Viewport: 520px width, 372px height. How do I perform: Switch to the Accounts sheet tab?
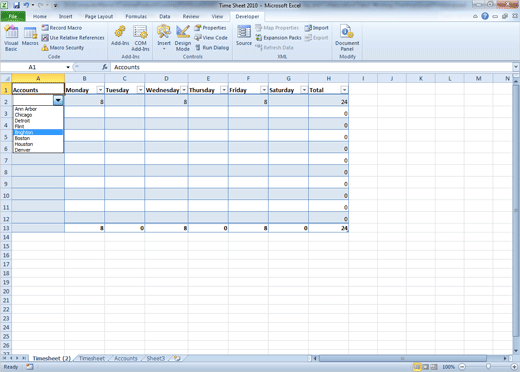[x=126, y=358]
